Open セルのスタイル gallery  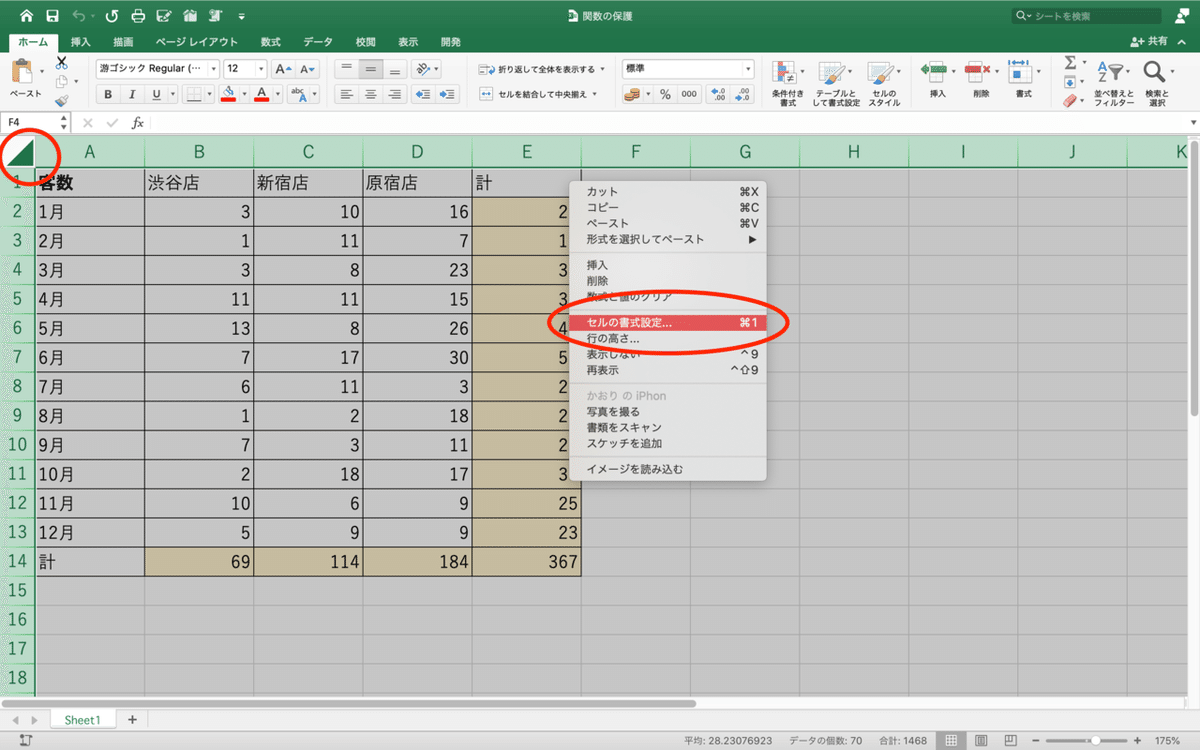(884, 83)
